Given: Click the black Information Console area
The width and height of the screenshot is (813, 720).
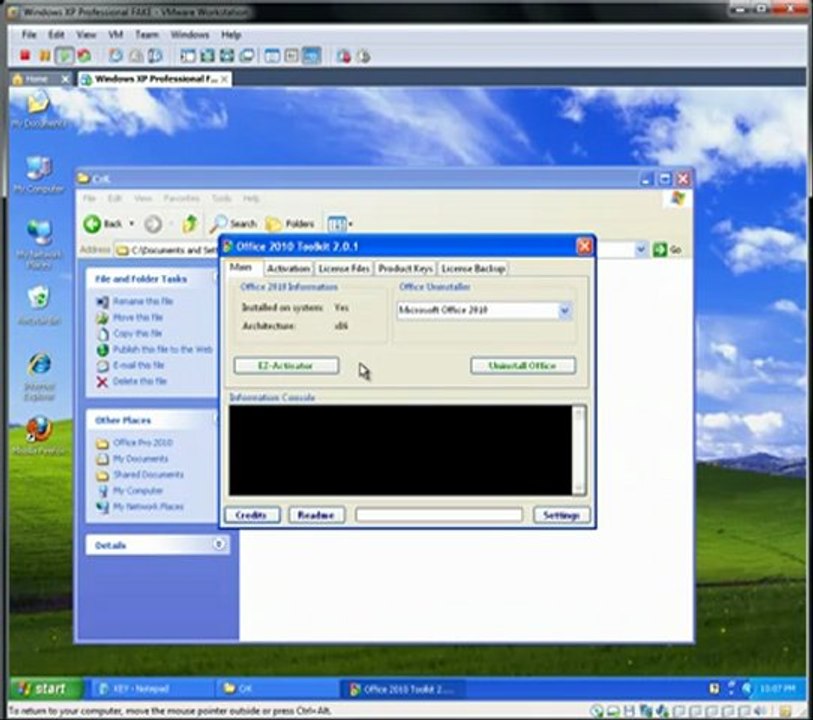Looking at the screenshot, I should [x=400, y=450].
